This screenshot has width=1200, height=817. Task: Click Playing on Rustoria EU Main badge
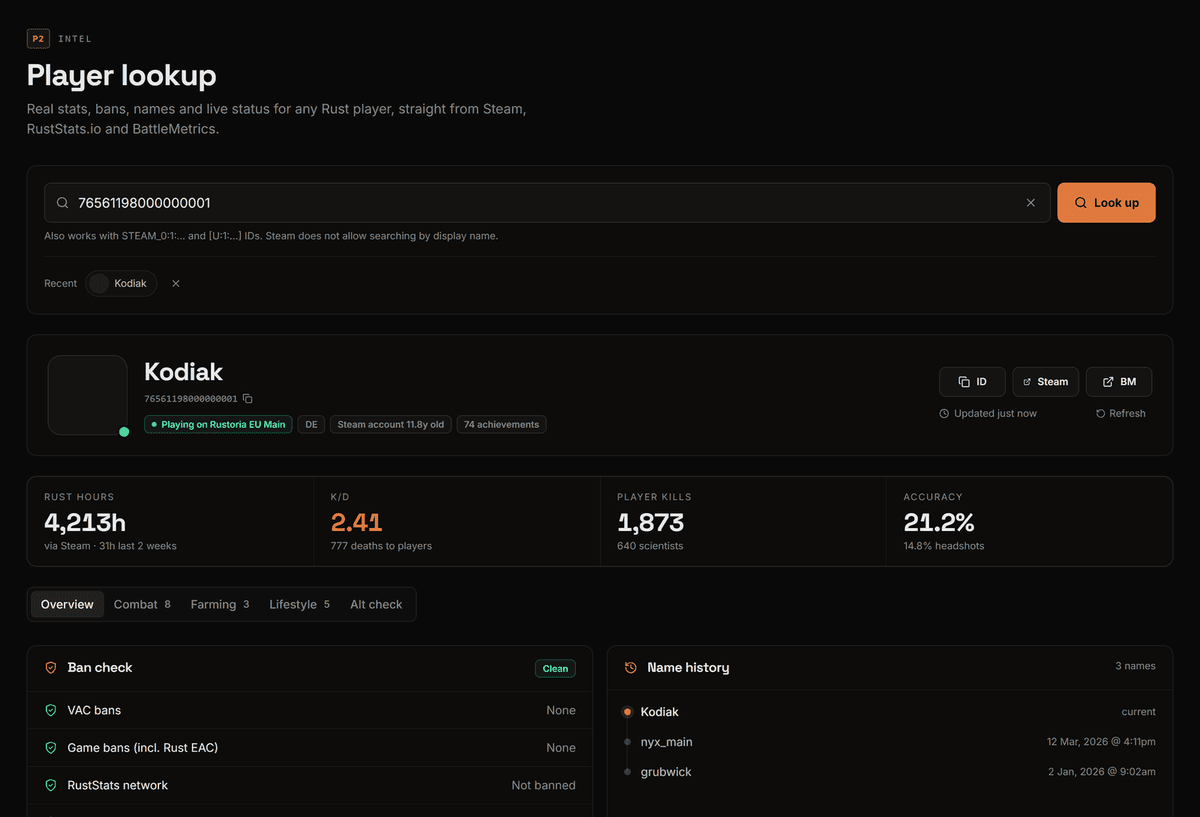(x=218, y=424)
